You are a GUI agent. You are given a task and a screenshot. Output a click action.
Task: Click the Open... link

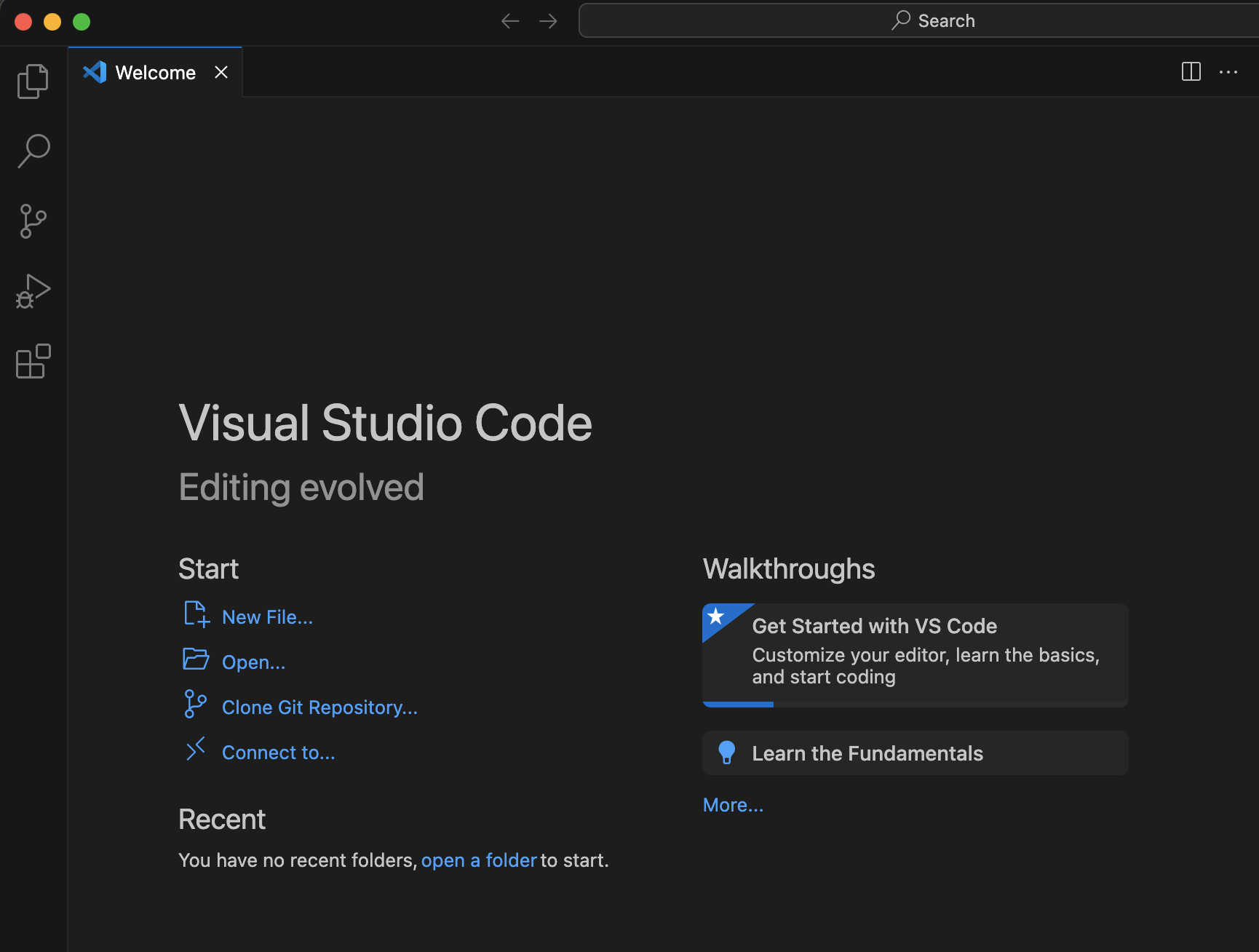pos(253,662)
